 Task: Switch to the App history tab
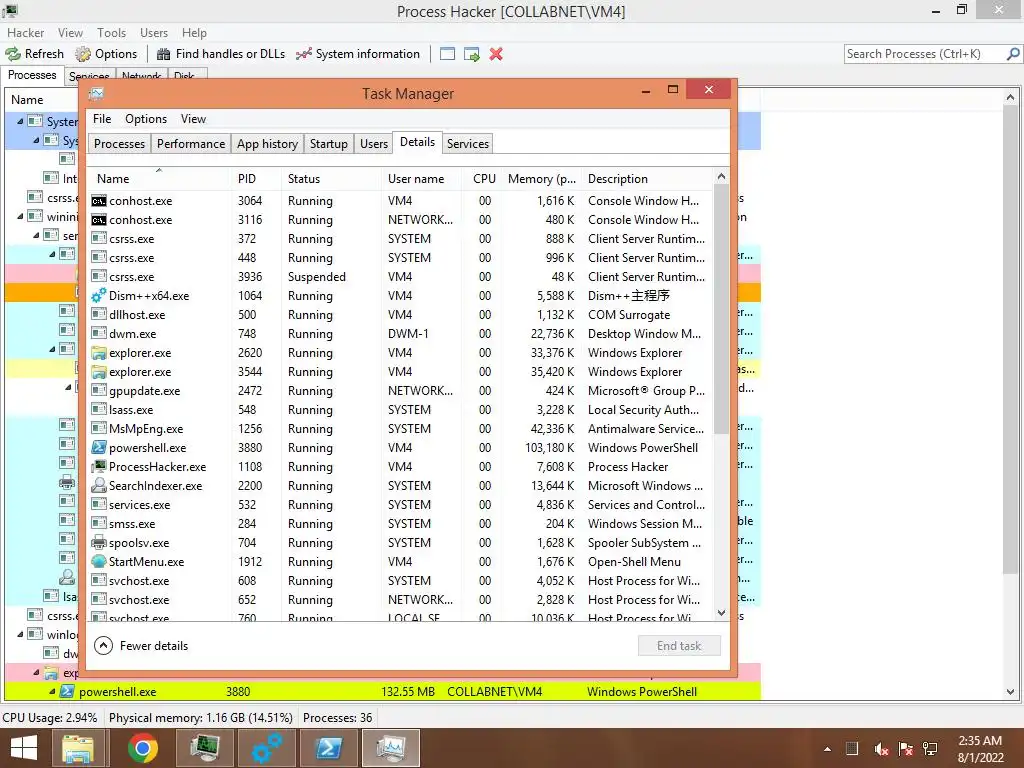pyautogui.click(x=267, y=144)
